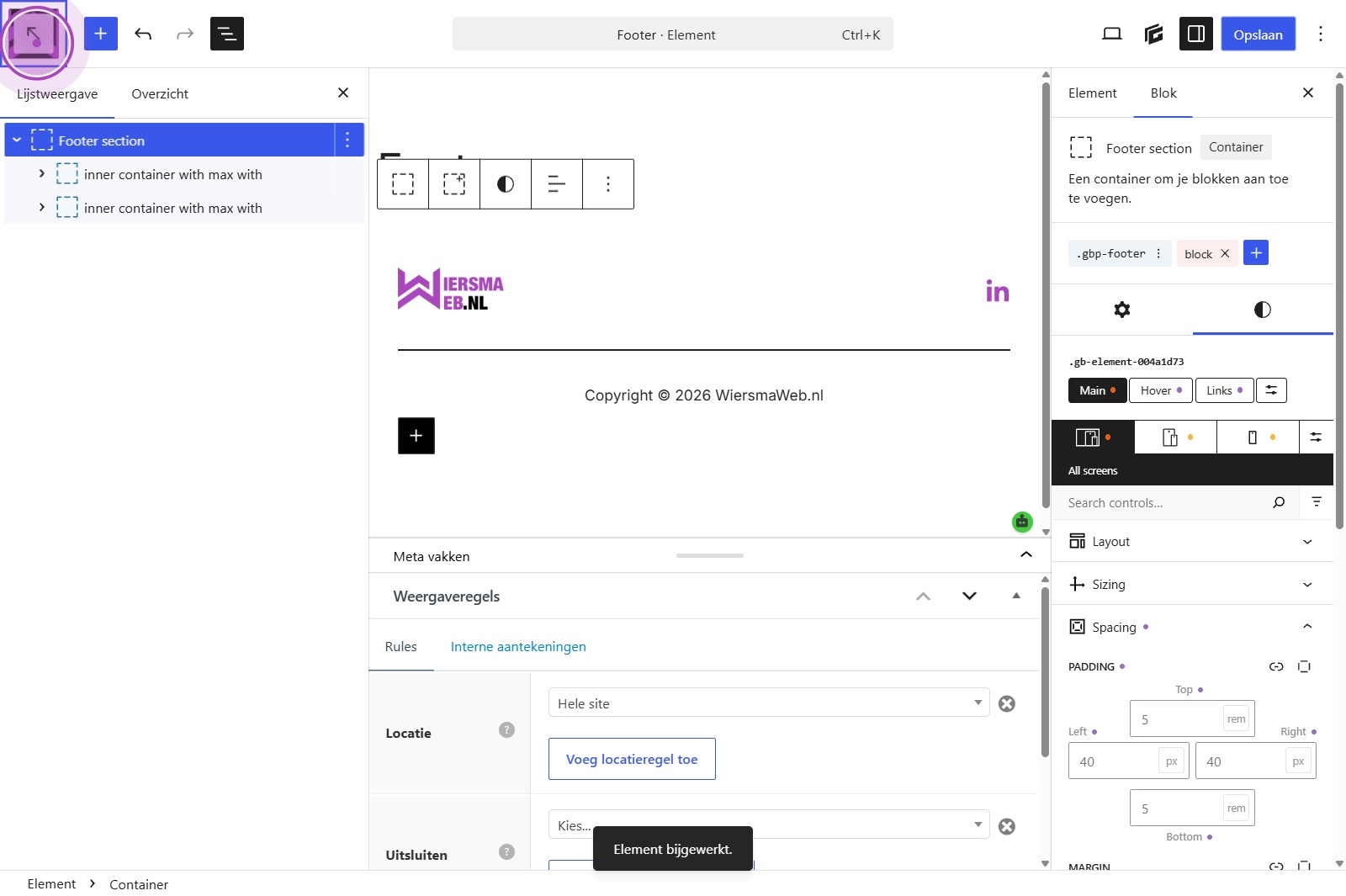Open the Footer · Element command palette
The image size is (1346, 896).
[673, 34]
